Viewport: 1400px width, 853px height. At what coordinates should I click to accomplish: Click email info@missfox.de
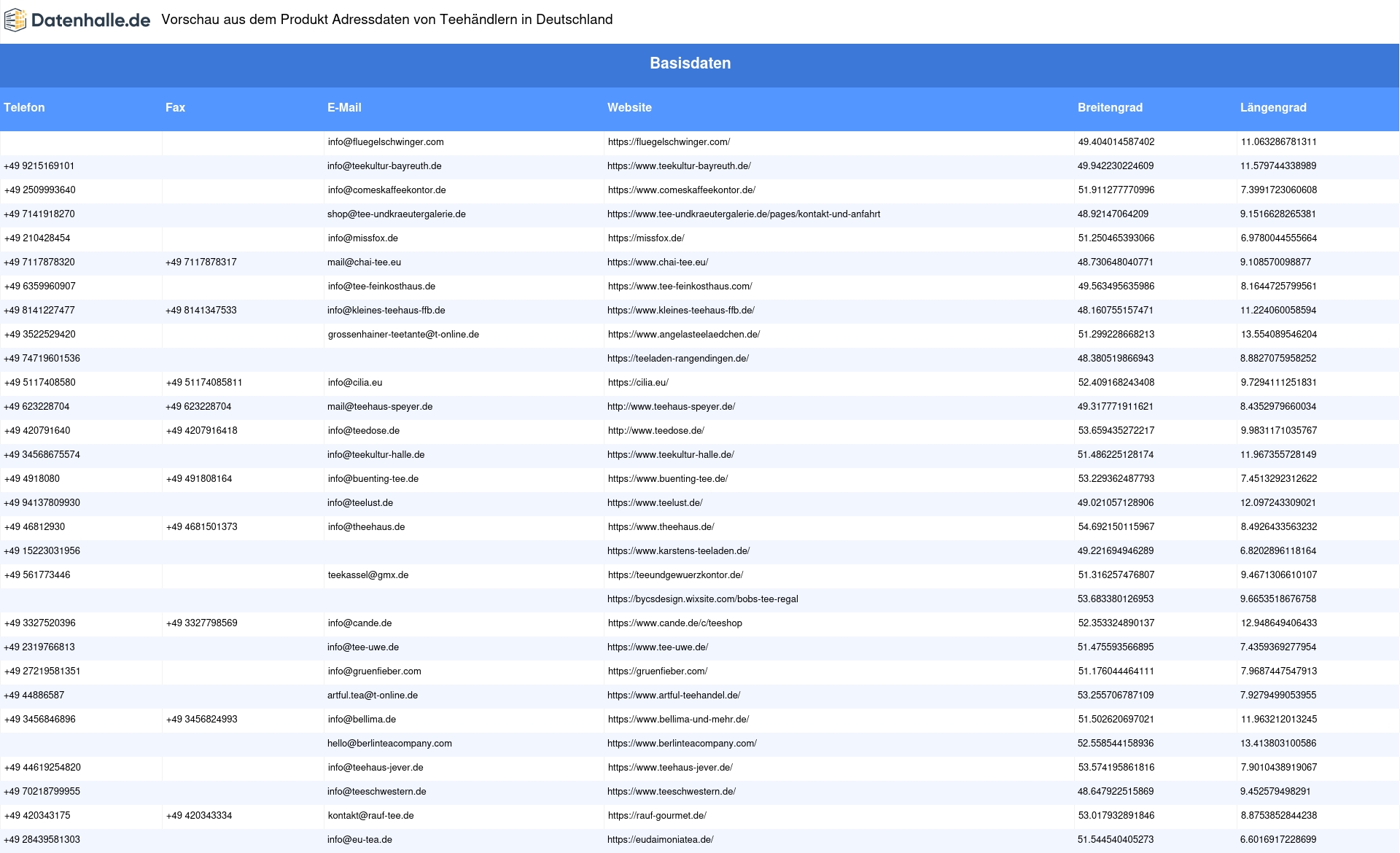[363, 238]
